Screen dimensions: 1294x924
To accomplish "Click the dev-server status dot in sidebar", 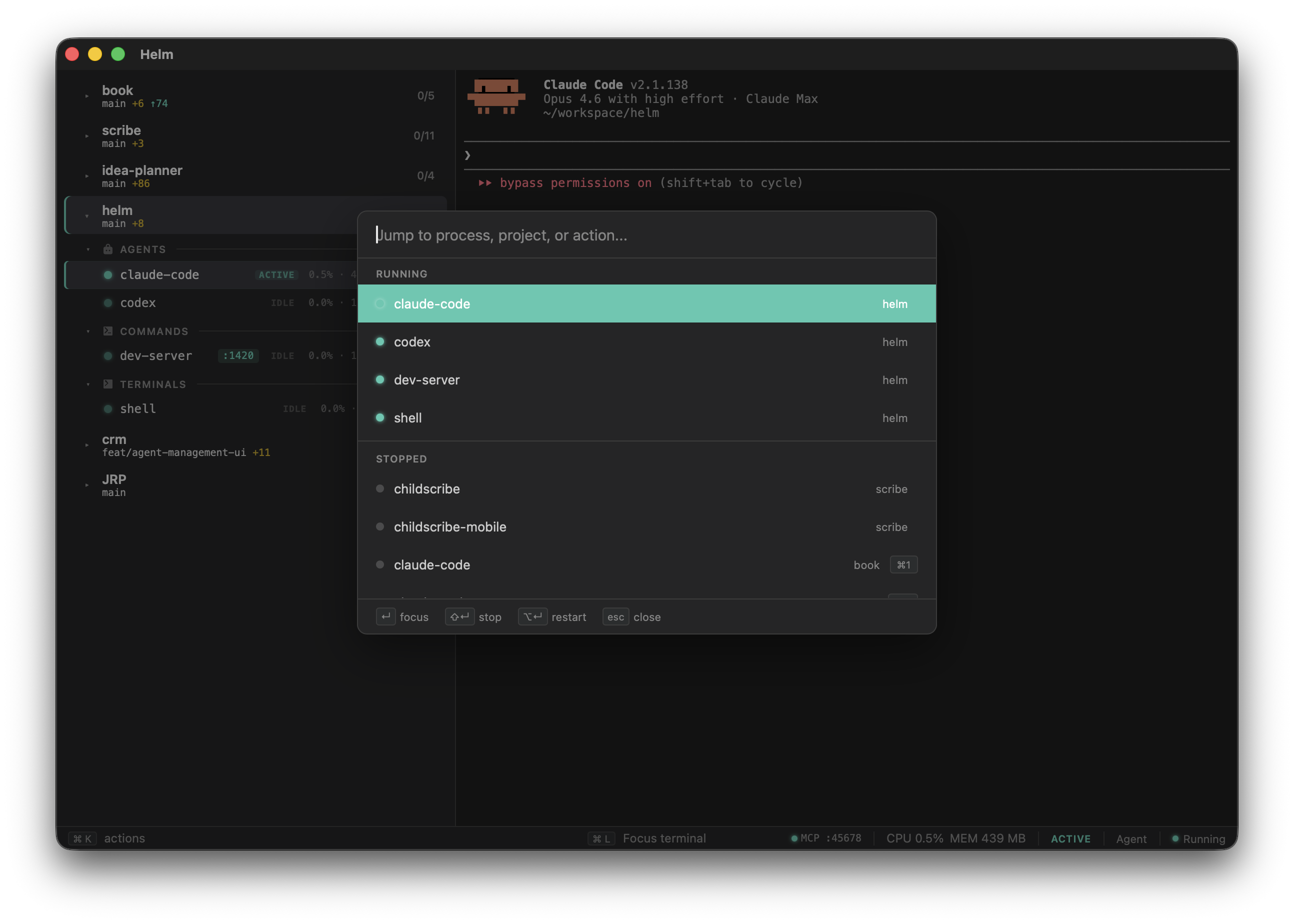I will [x=107, y=355].
